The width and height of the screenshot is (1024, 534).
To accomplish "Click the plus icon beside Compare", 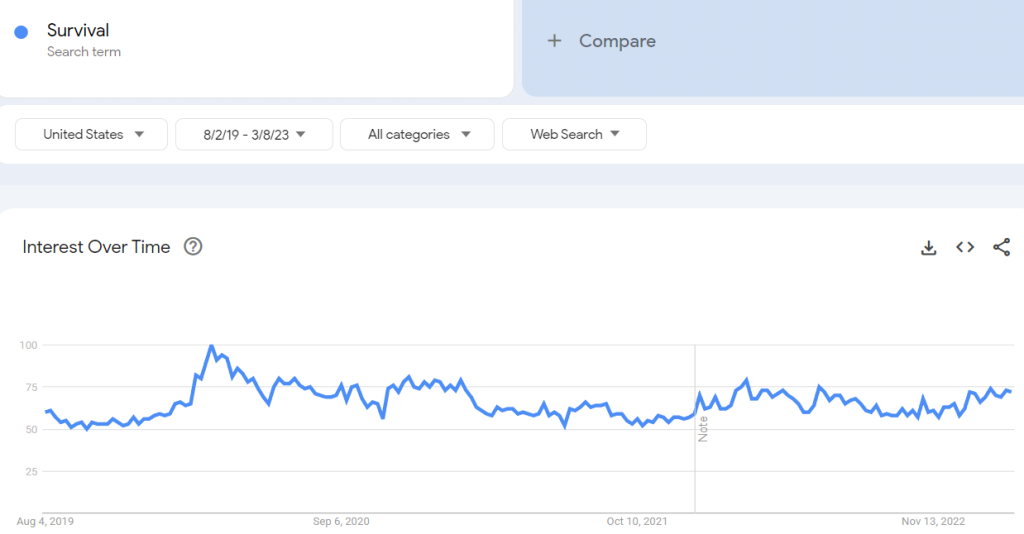I will pyautogui.click(x=554, y=41).
